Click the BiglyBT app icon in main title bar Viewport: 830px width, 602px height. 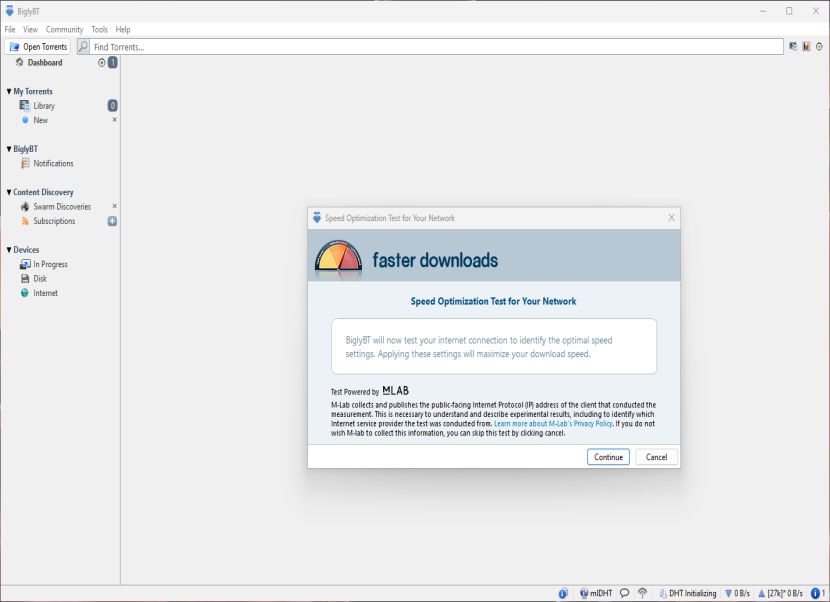coord(9,11)
